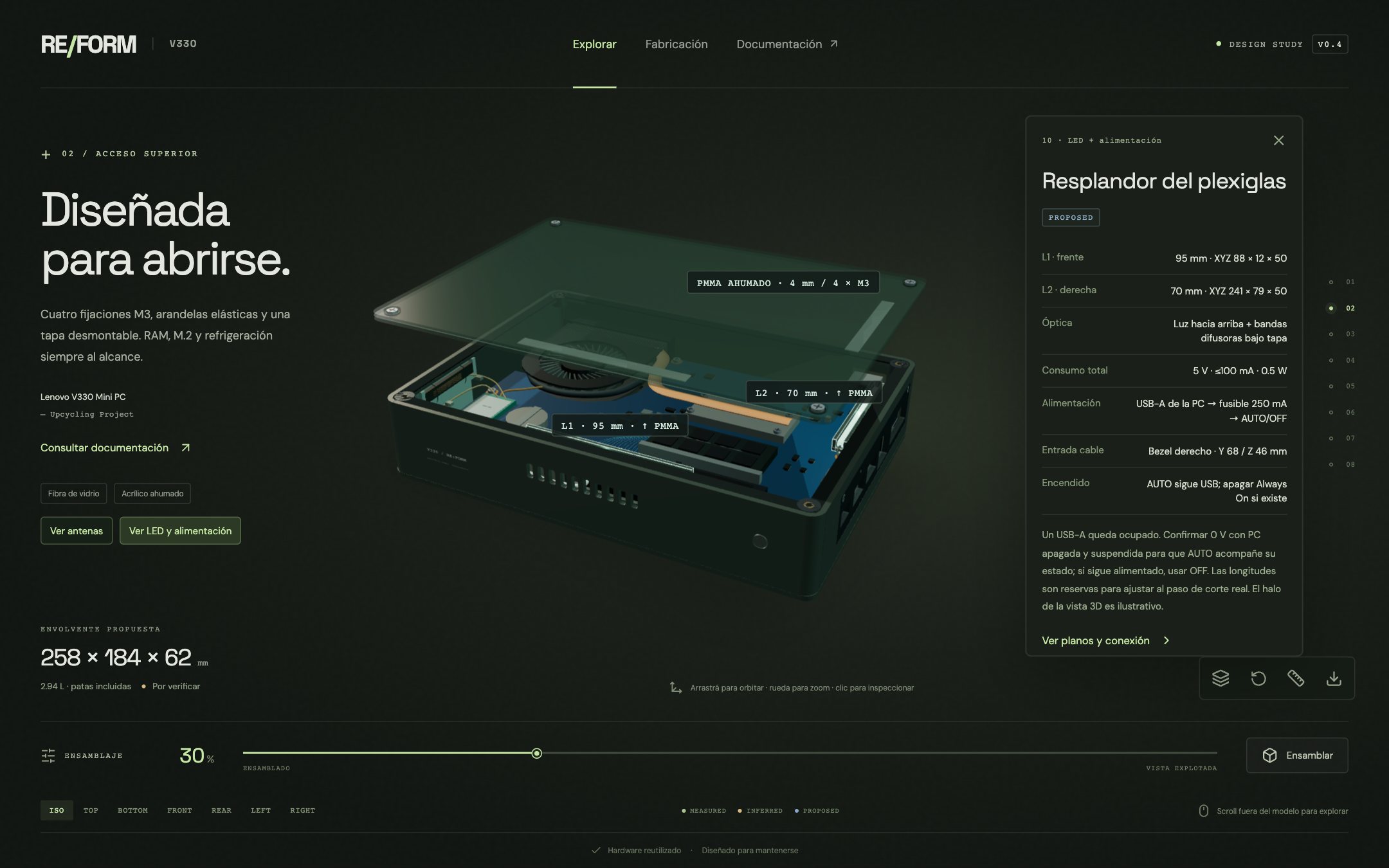Switch to FRONT view
The height and width of the screenshot is (868, 1389).
point(179,810)
